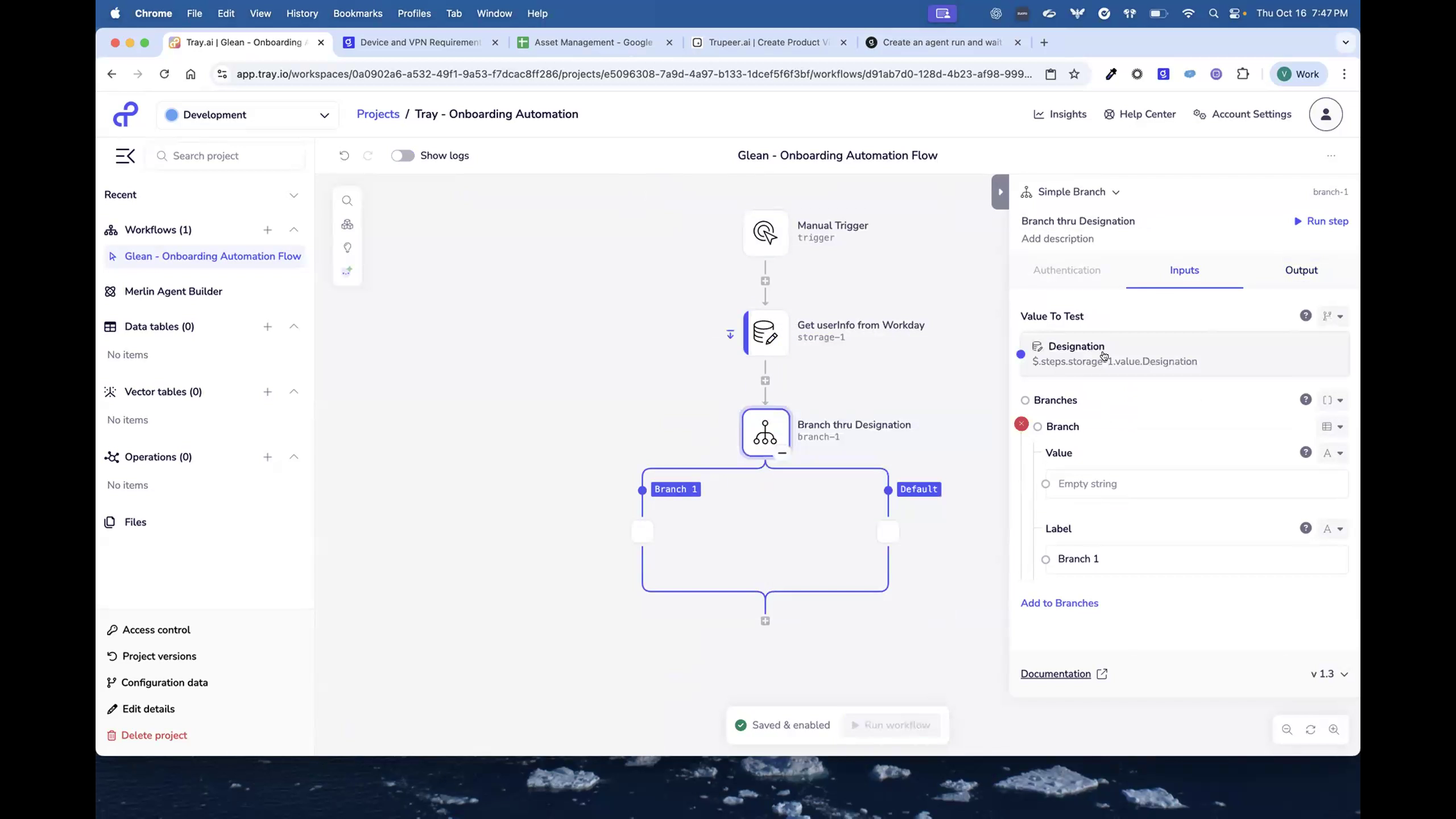1456x819 pixels.
Task: Collapse the Workflows section in sidebar
Action: tap(294, 230)
